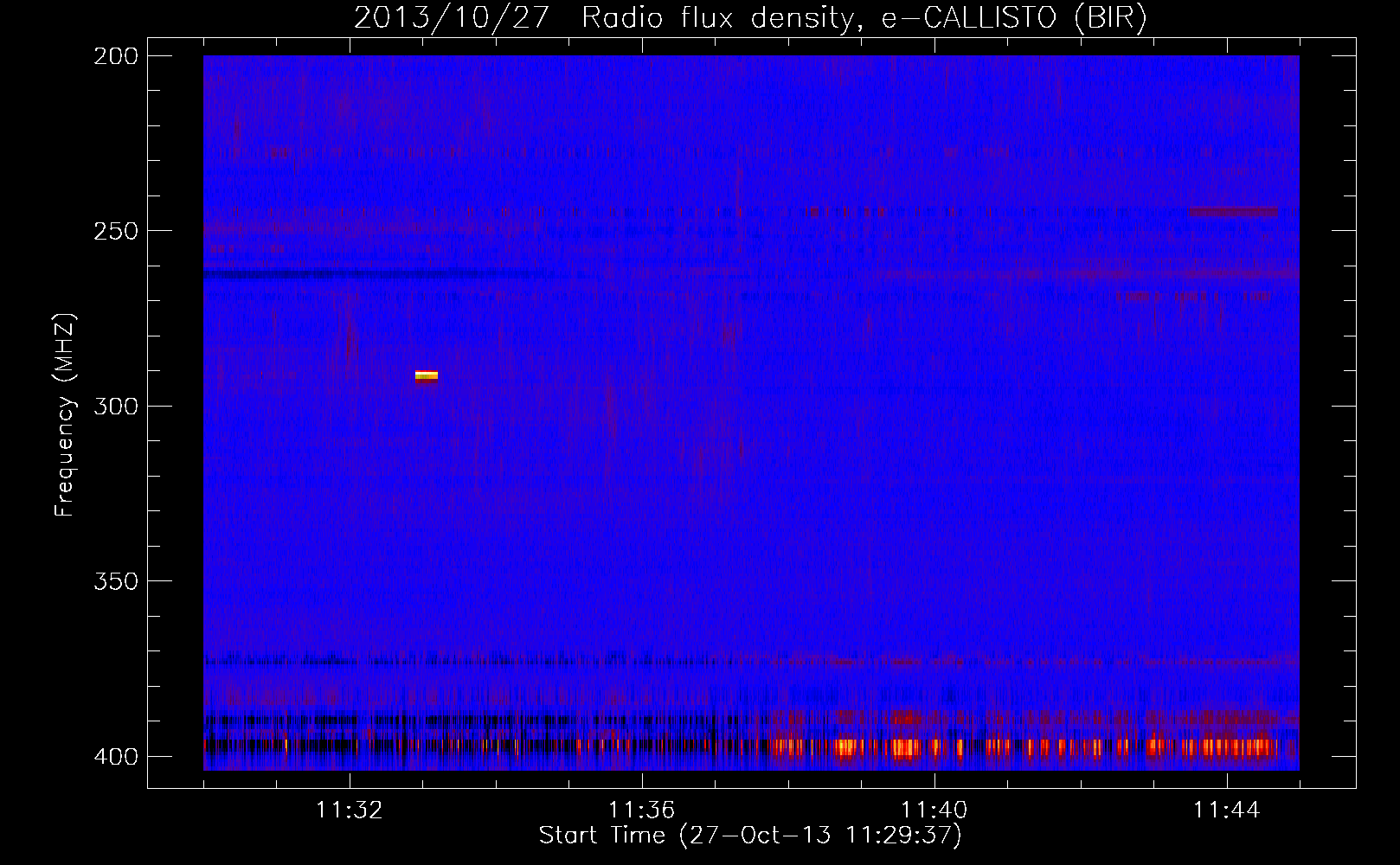1400x865 pixels.
Task: Select the 400 frequency tick label
Action: (116, 756)
